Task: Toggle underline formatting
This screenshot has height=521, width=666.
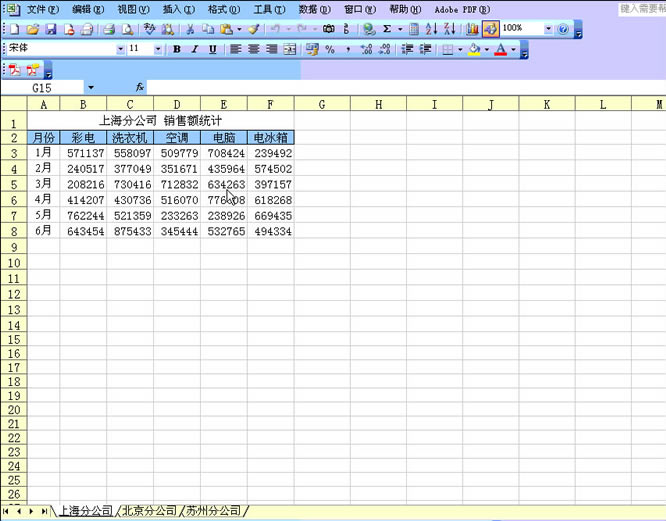Action: tap(213, 49)
